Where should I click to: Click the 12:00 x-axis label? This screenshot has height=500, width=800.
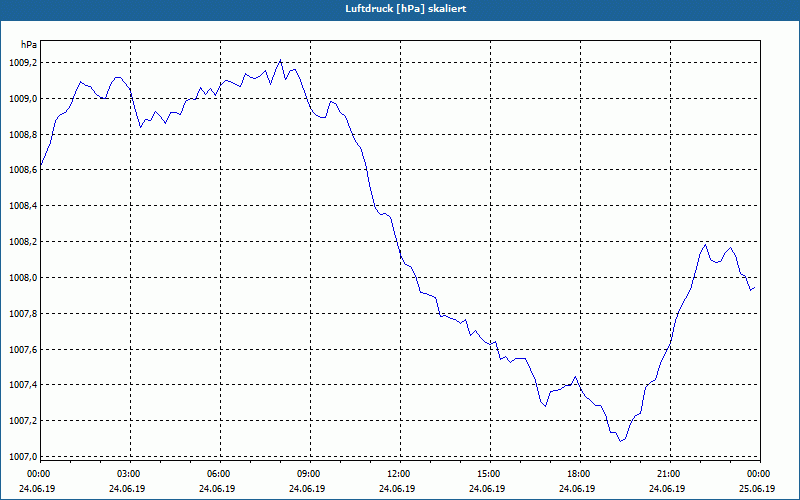pos(399,474)
